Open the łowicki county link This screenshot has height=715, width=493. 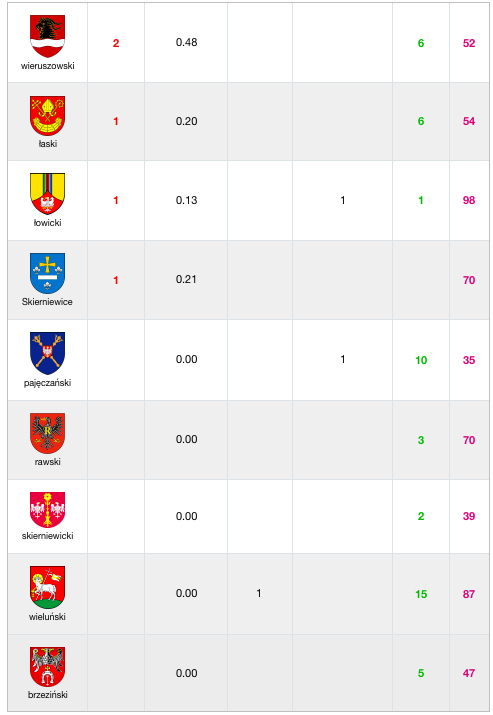coord(47,223)
